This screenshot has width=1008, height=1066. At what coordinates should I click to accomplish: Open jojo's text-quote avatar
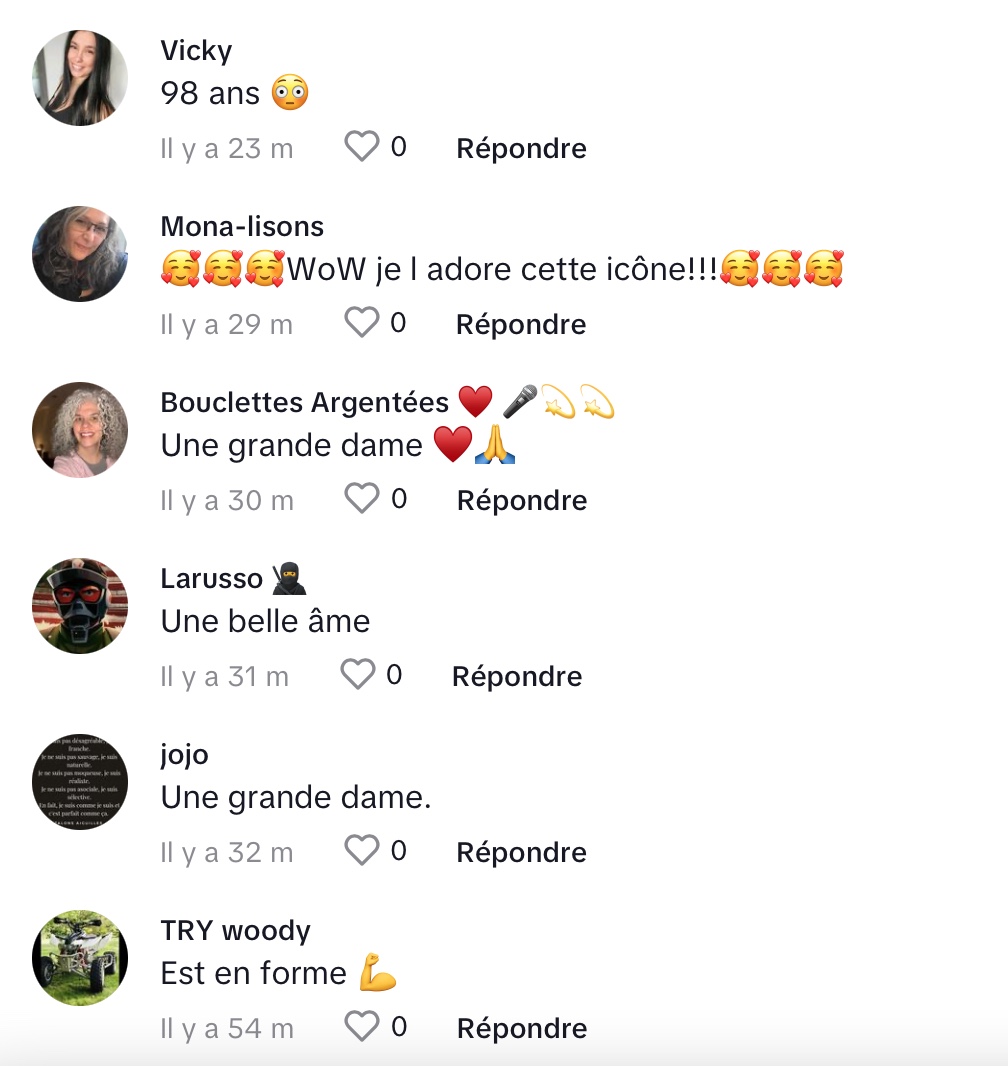(80, 782)
